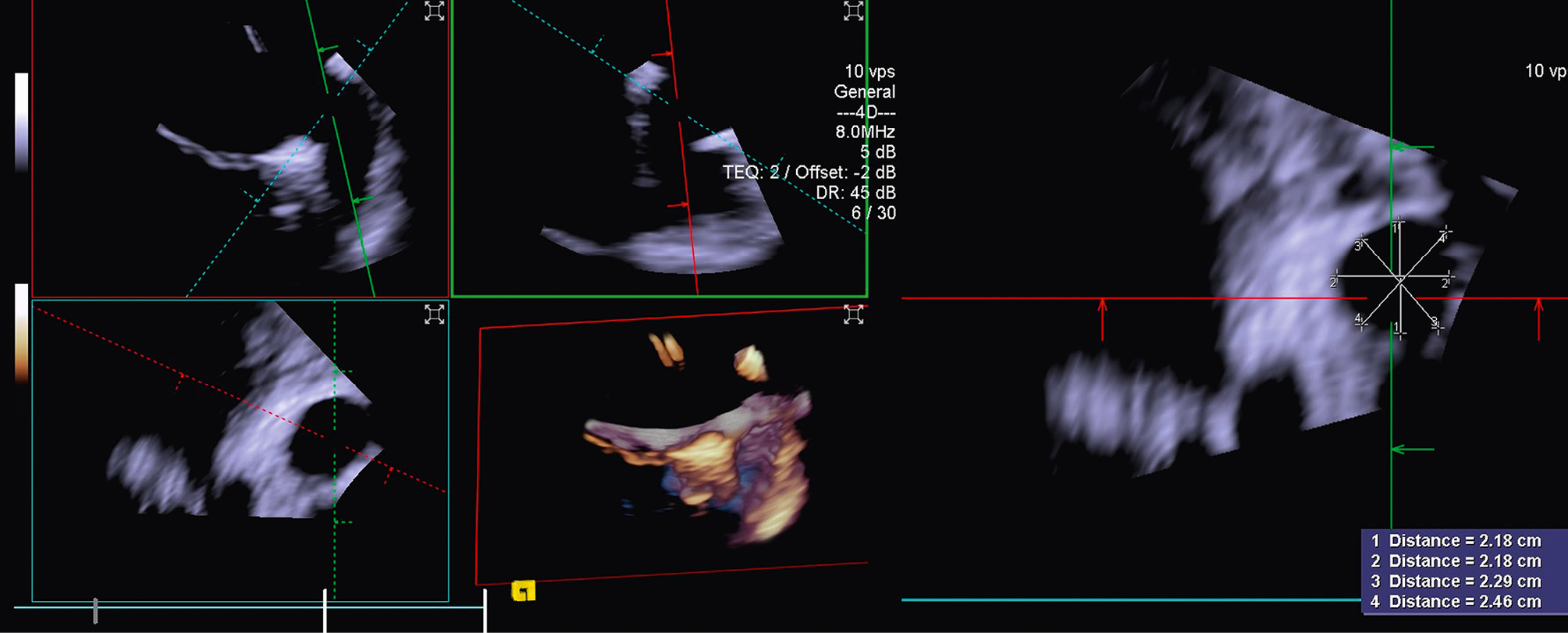The height and width of the screenshot is (633, 1568).
Task: Click the grayscale color map bar
Action: coord(22,121)
